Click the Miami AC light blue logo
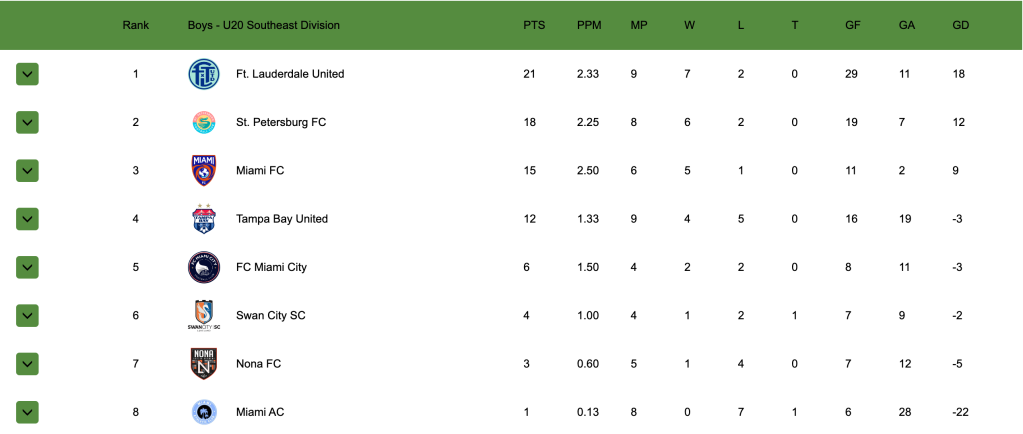Screen dimensions: 1023x434 tap(204, 412)
